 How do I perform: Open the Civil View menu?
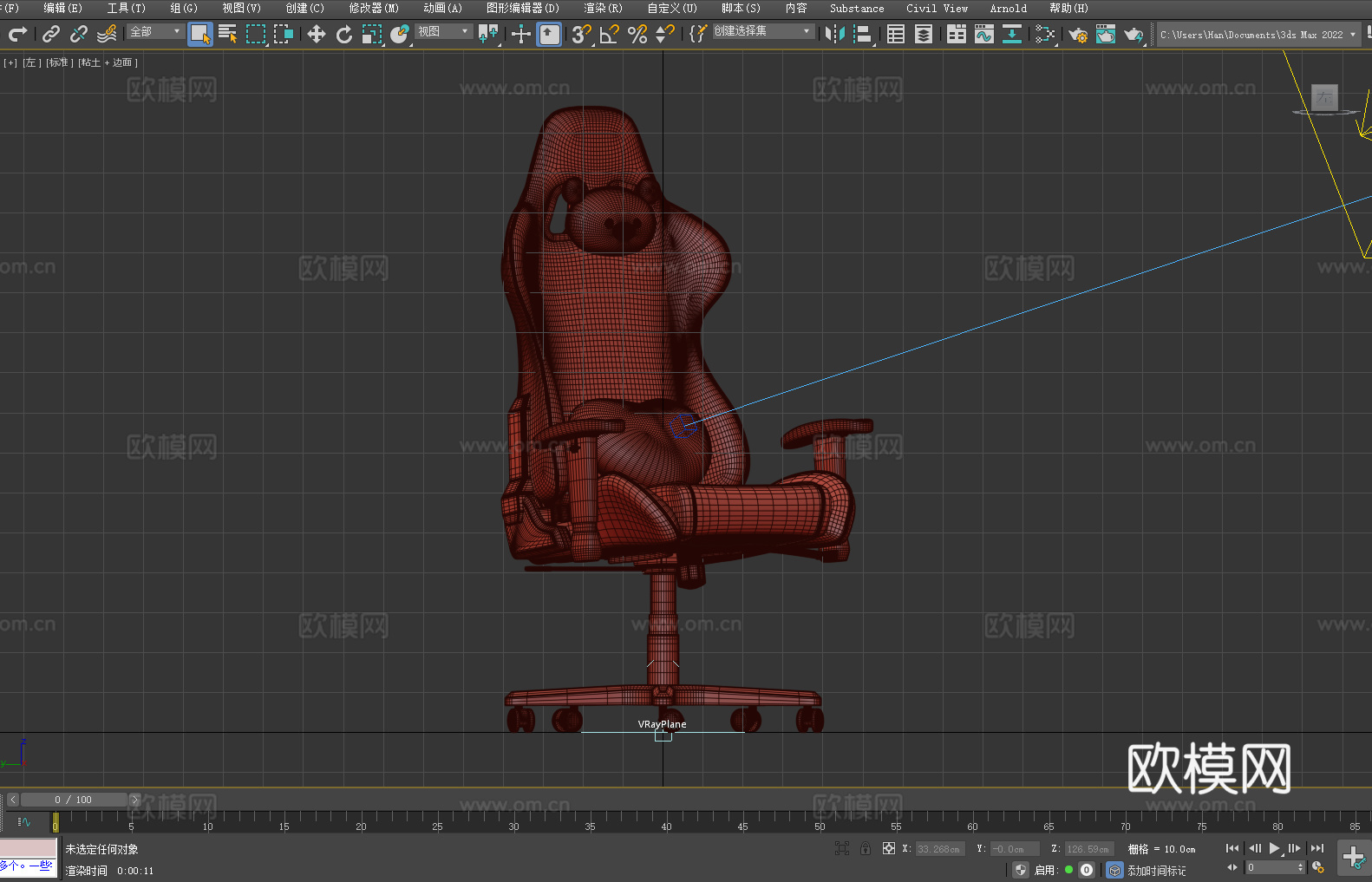937,8
